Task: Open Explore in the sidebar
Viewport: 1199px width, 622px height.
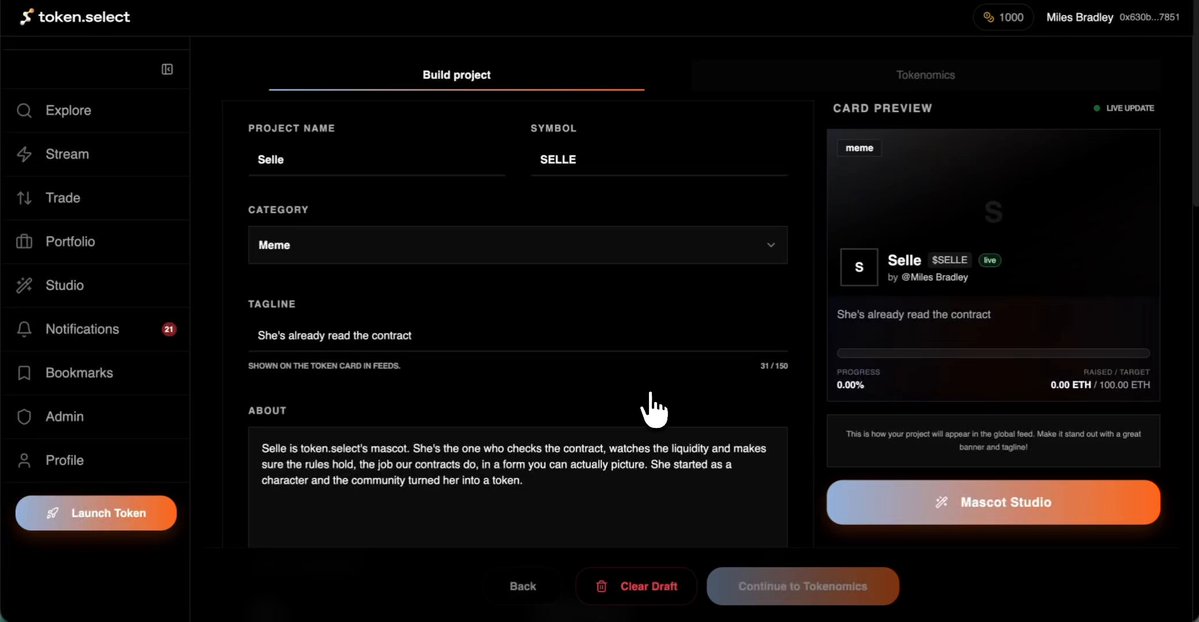Action: (x=95, y=111)
